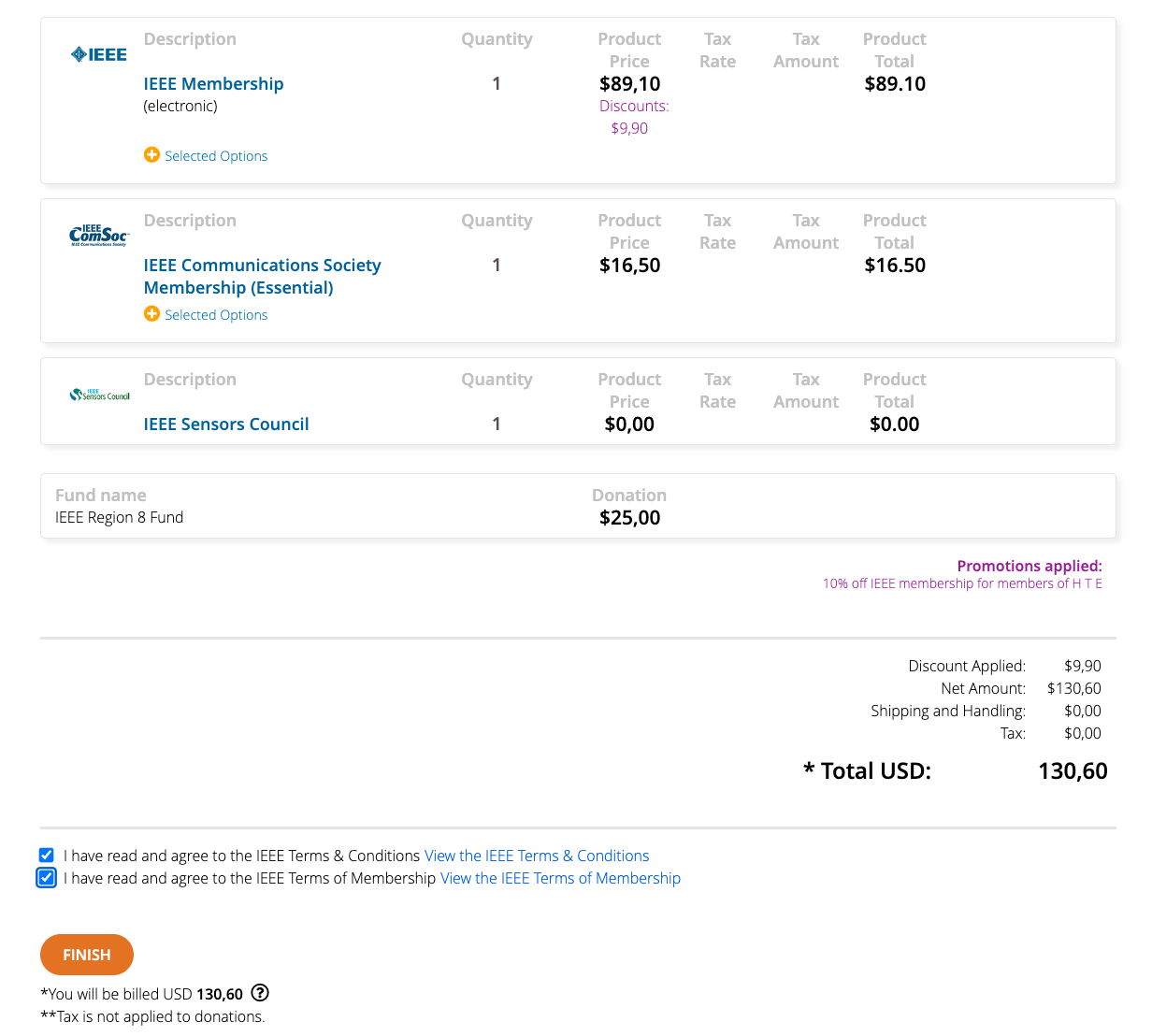The height and width of the screenshot is (1036, 1152).
Task: Open IEEE Membership product link
Action: pyautogui.click(x=213, y=83)
